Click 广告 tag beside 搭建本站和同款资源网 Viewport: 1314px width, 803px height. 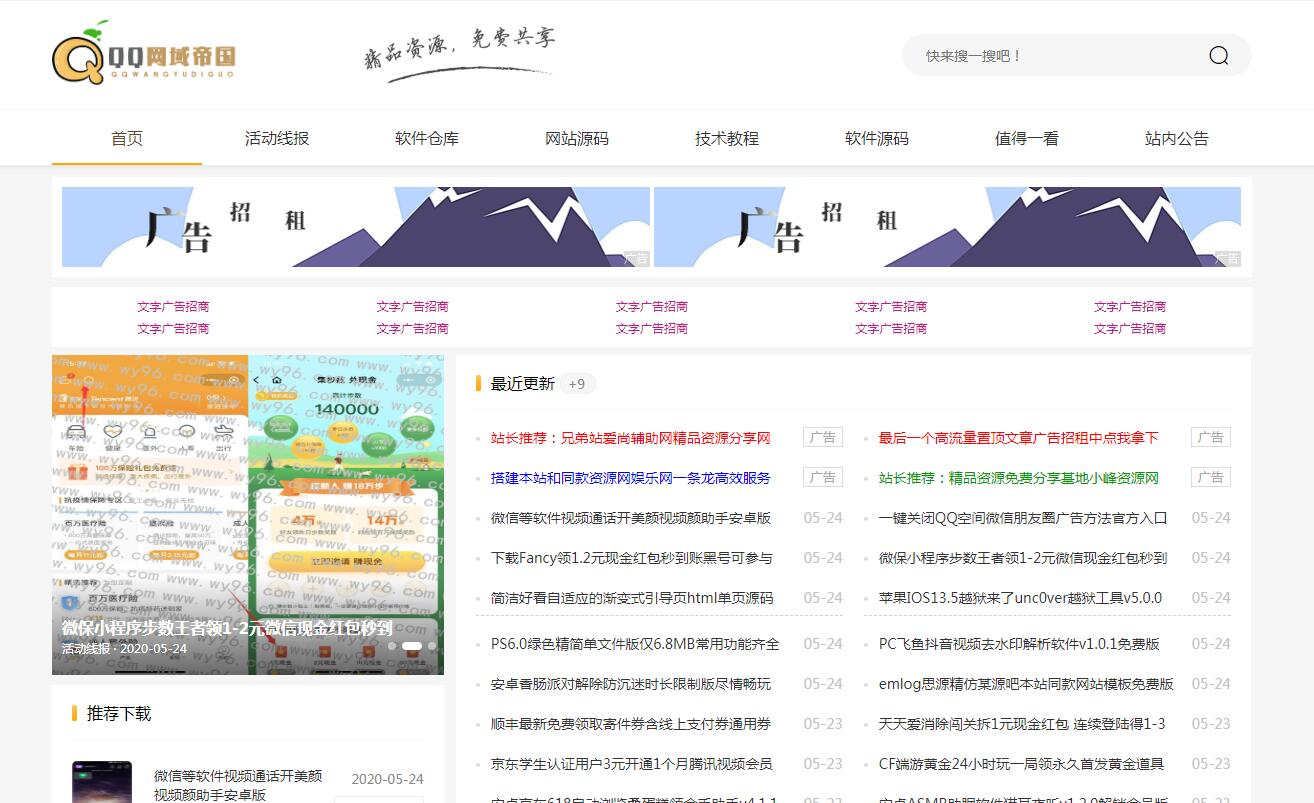pyautogui.click(x=822, y=477)
